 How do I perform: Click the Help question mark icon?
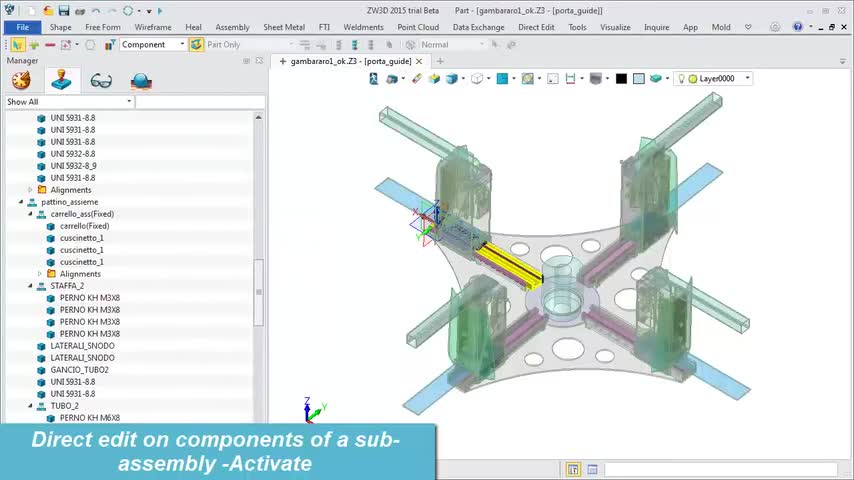pyautogui.click(x=797, y=27)
